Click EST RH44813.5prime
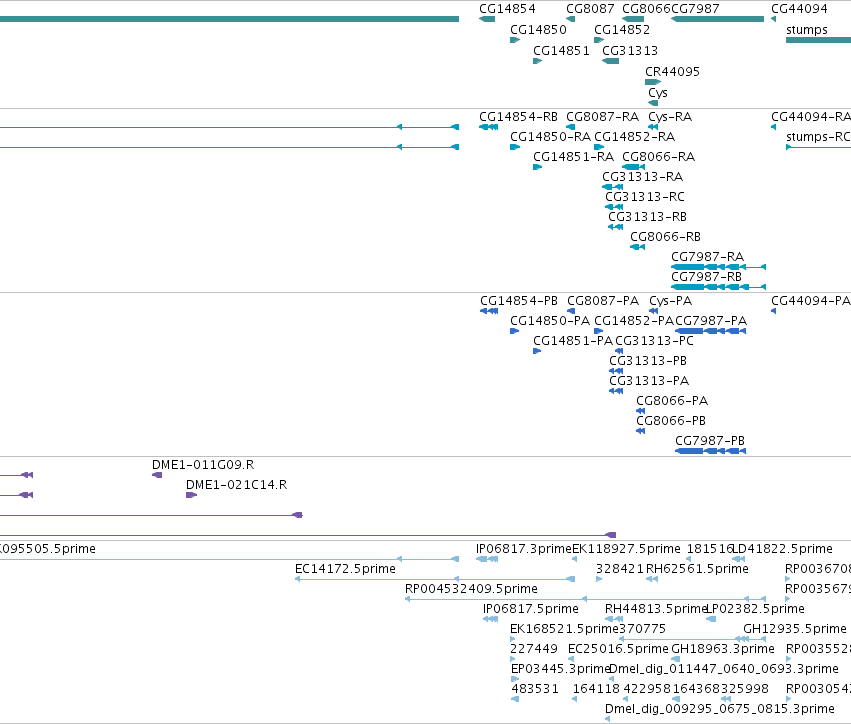851x724 pixels. pyautogui.click(x=614, y=619)
